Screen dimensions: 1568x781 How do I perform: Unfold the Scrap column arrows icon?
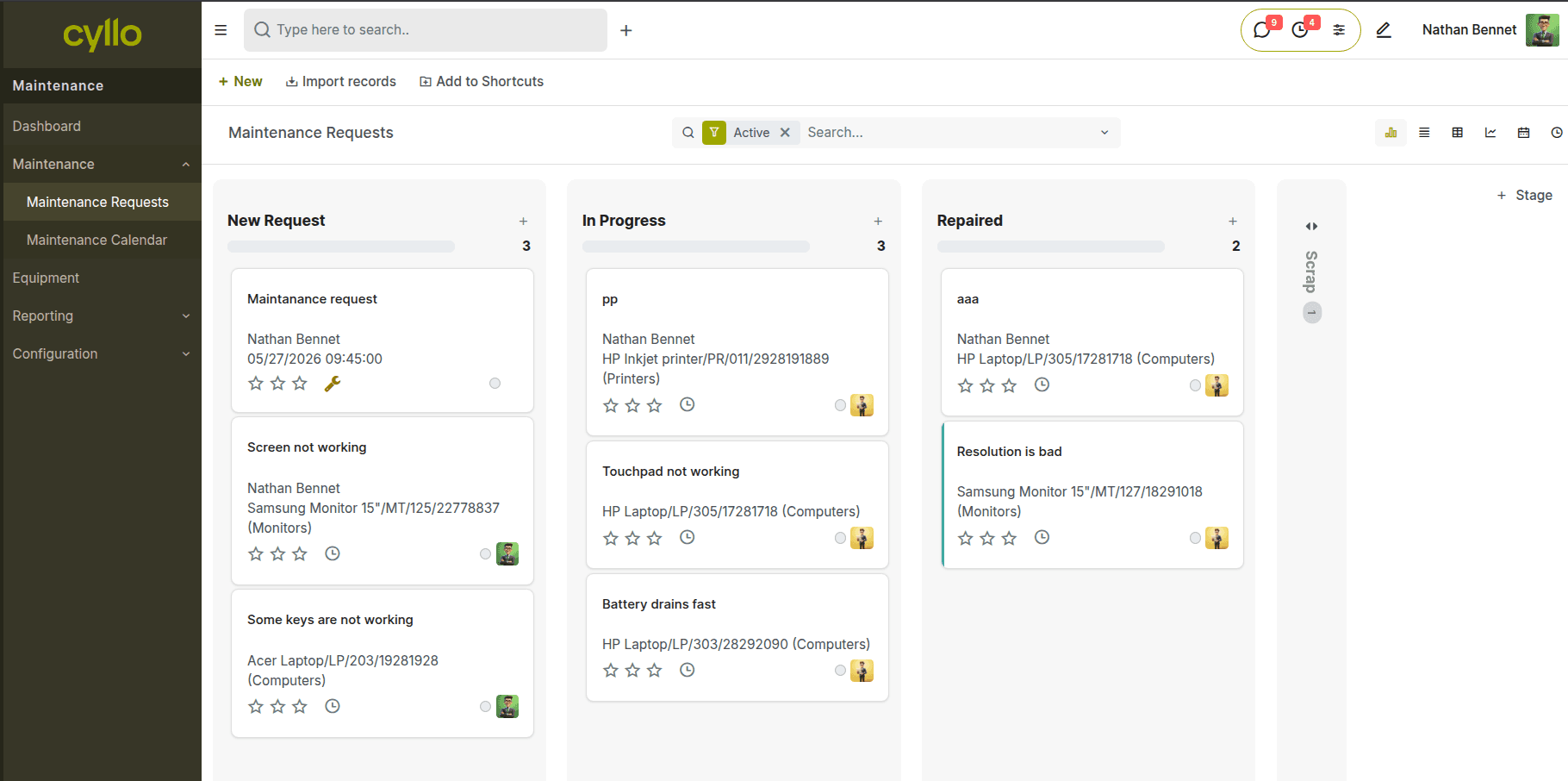pyautogui.click(x=1311, y=226)
